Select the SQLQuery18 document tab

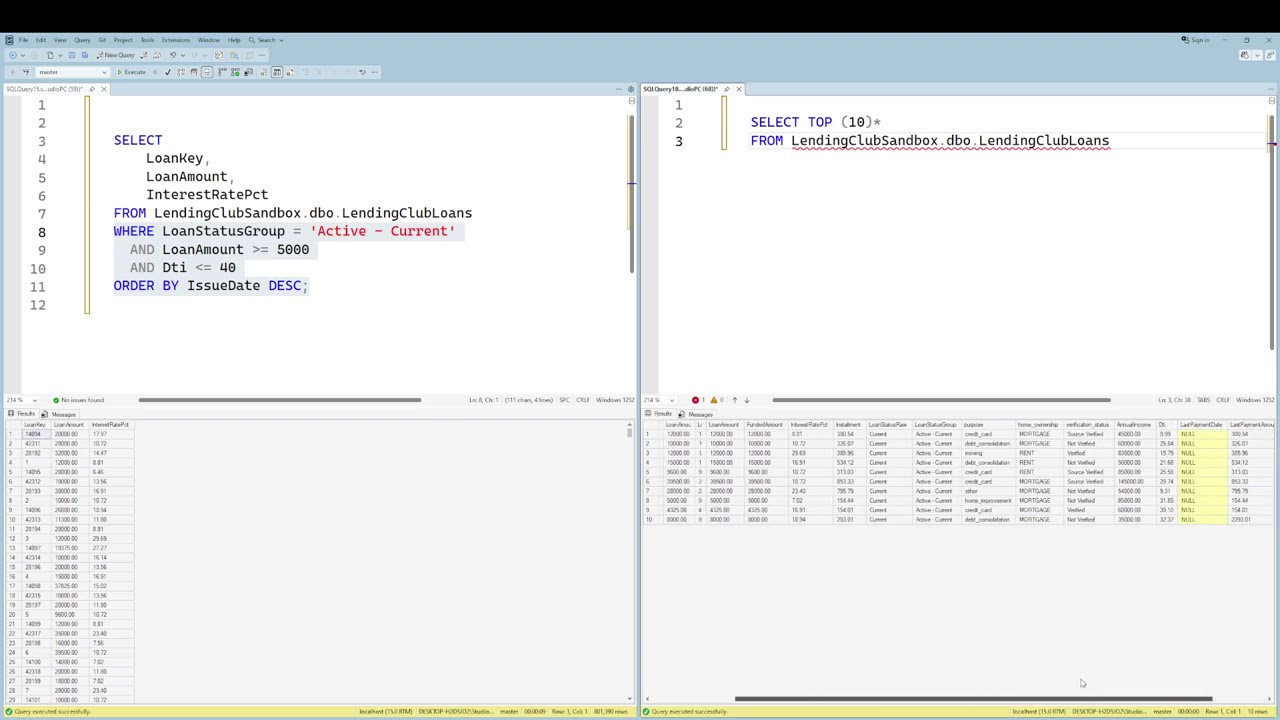[681, 89]
